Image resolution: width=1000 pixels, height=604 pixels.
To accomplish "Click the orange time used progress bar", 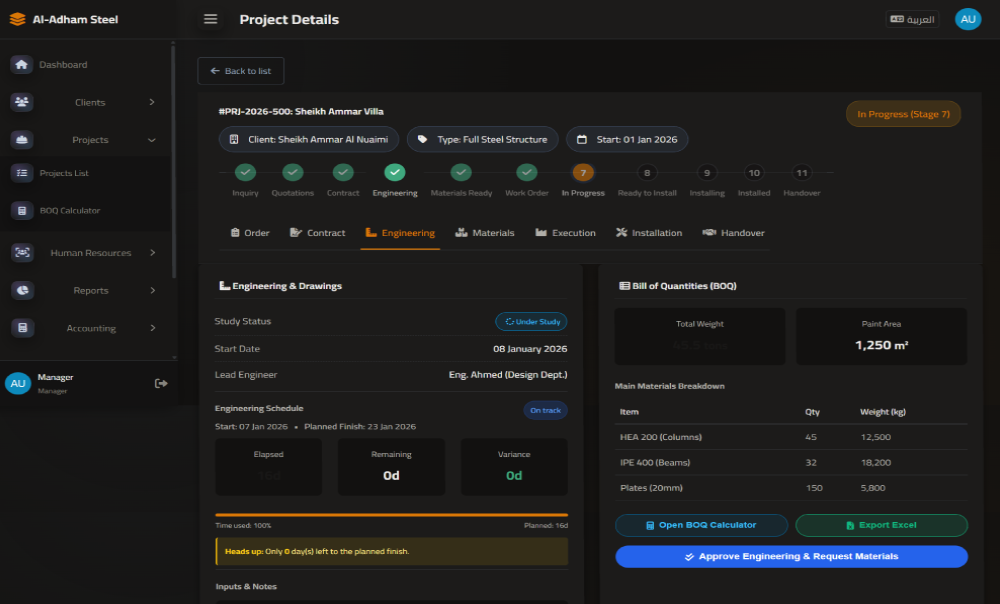I will point(391,515).
